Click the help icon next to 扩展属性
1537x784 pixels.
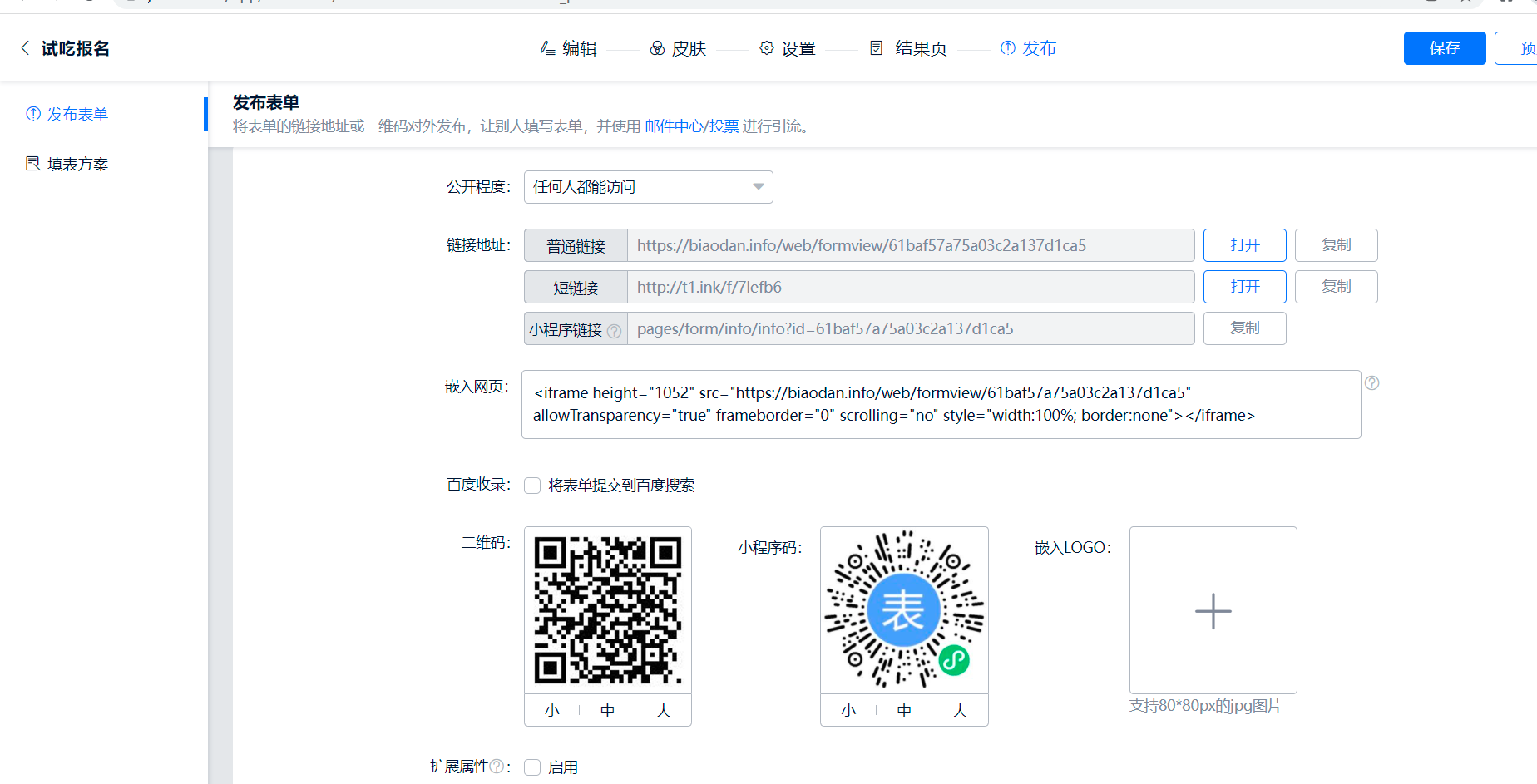tap(497, 767)
